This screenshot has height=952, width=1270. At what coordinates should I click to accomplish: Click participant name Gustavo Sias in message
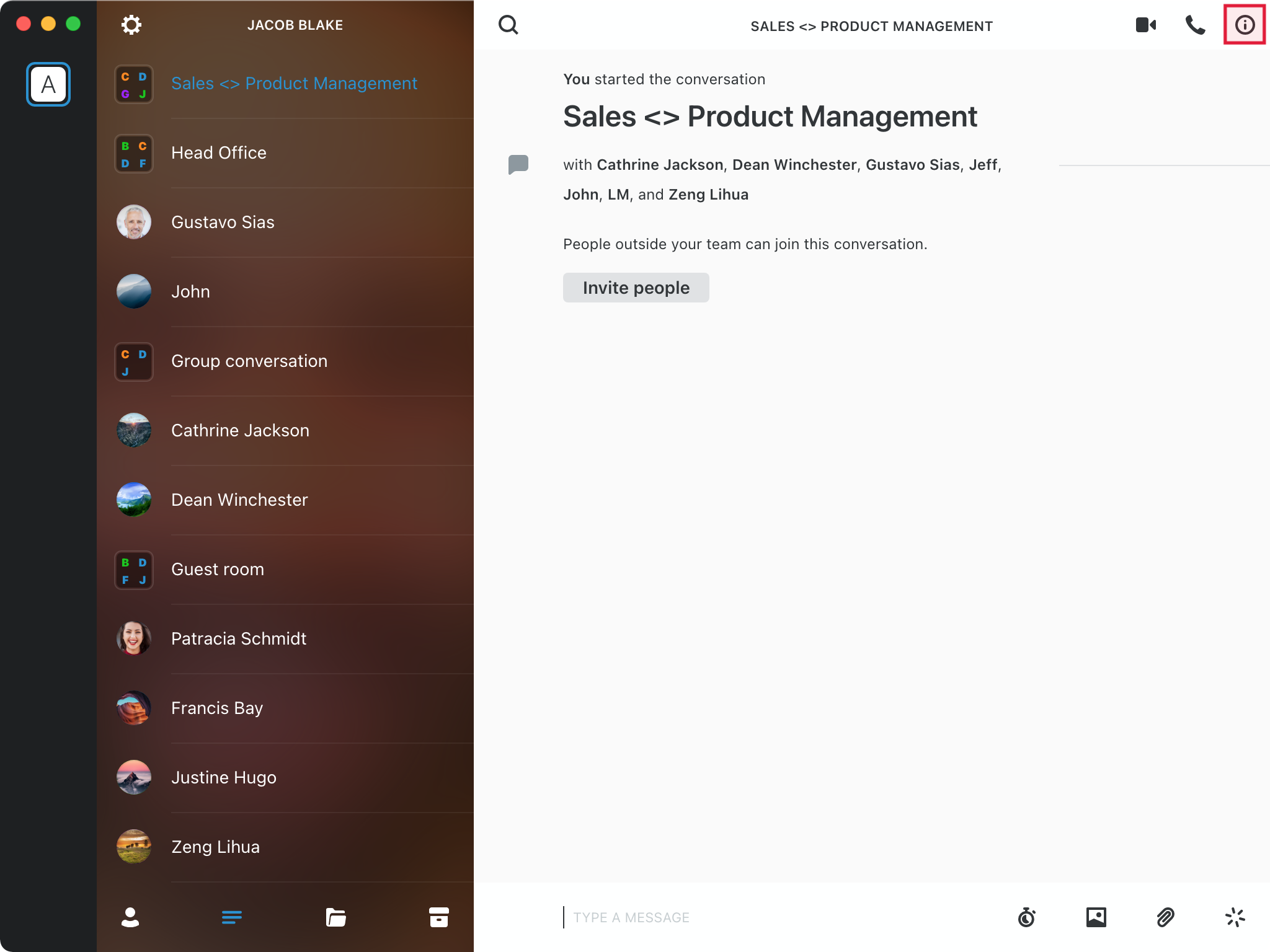coord(913,165)
